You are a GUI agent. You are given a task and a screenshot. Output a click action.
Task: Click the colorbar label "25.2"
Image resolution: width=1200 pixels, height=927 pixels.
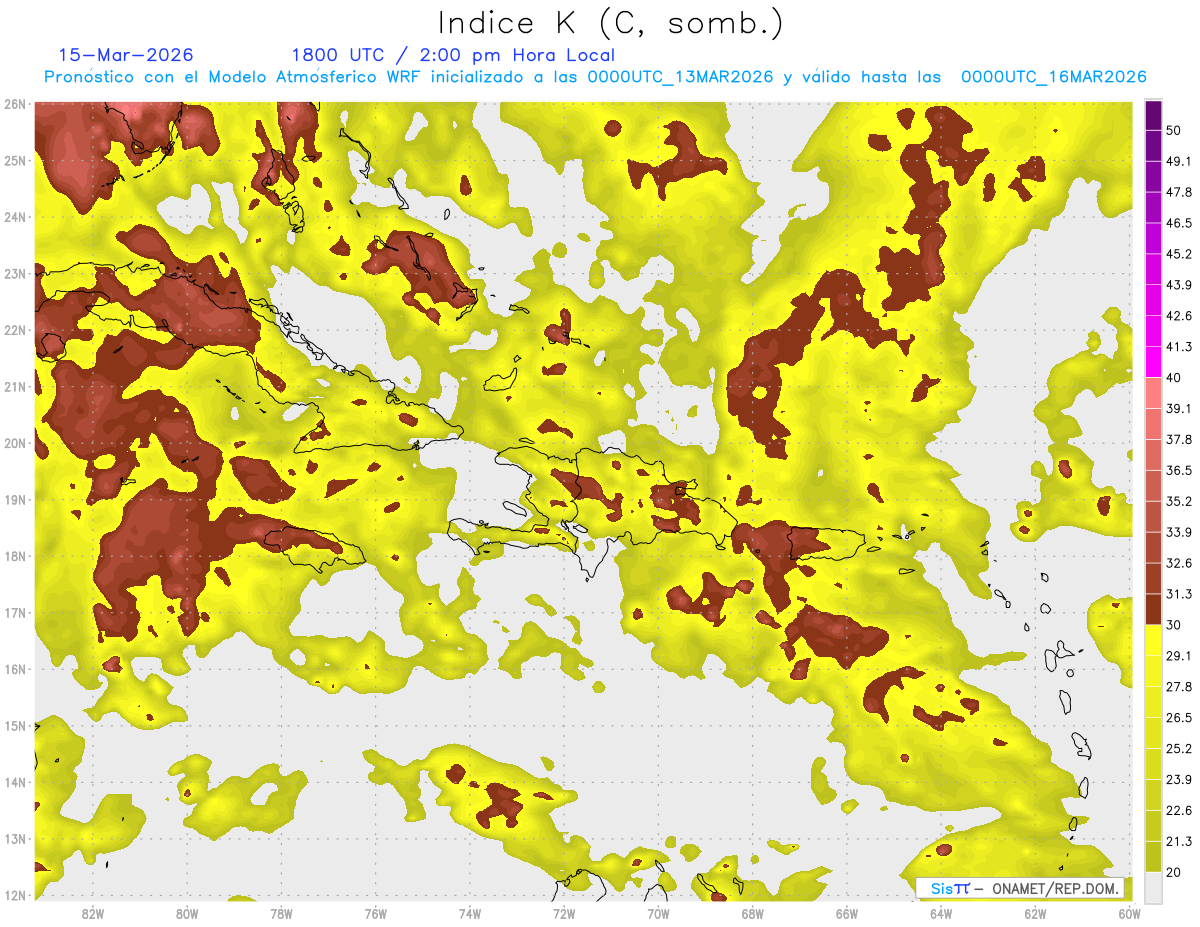[x=1179, y=749]
